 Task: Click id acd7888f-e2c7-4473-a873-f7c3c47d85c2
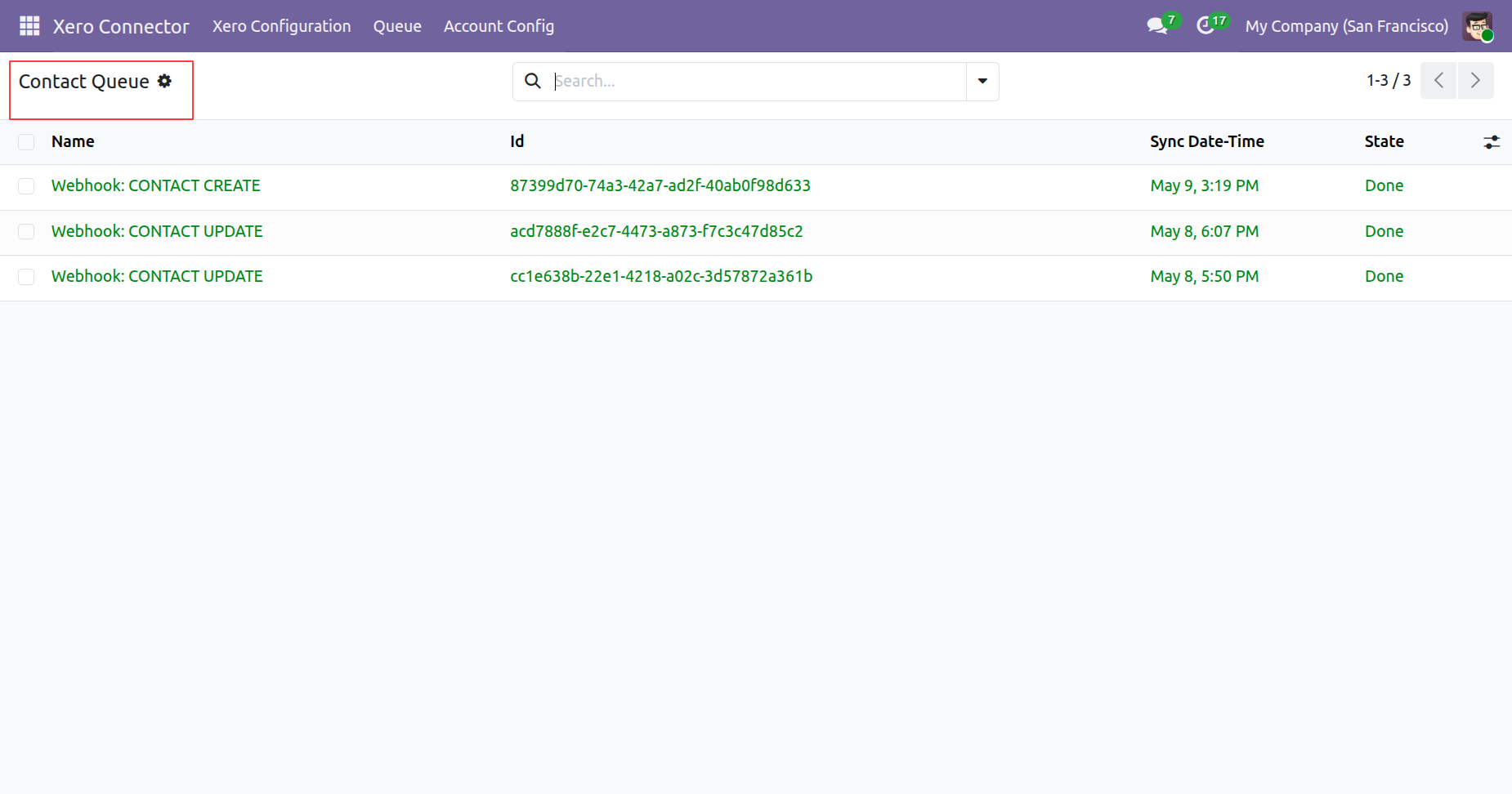[656, 231]
